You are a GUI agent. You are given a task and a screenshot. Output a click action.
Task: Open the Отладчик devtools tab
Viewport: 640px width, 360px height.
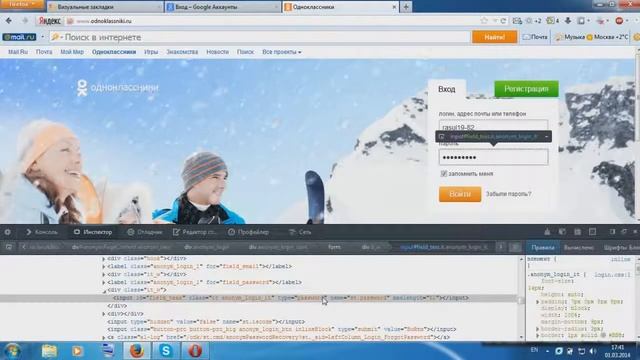(x=144, y=232)
